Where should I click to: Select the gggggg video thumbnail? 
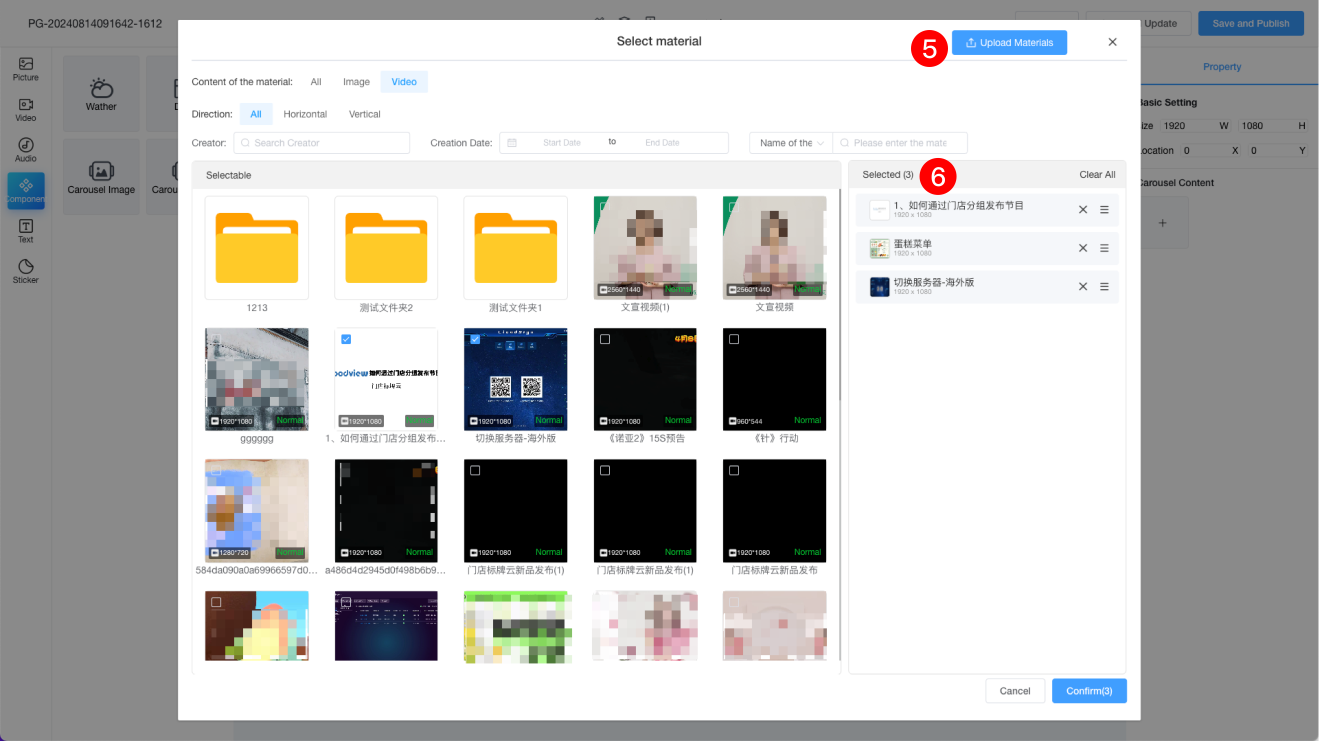pyautogui.click(x=256, y=379)
